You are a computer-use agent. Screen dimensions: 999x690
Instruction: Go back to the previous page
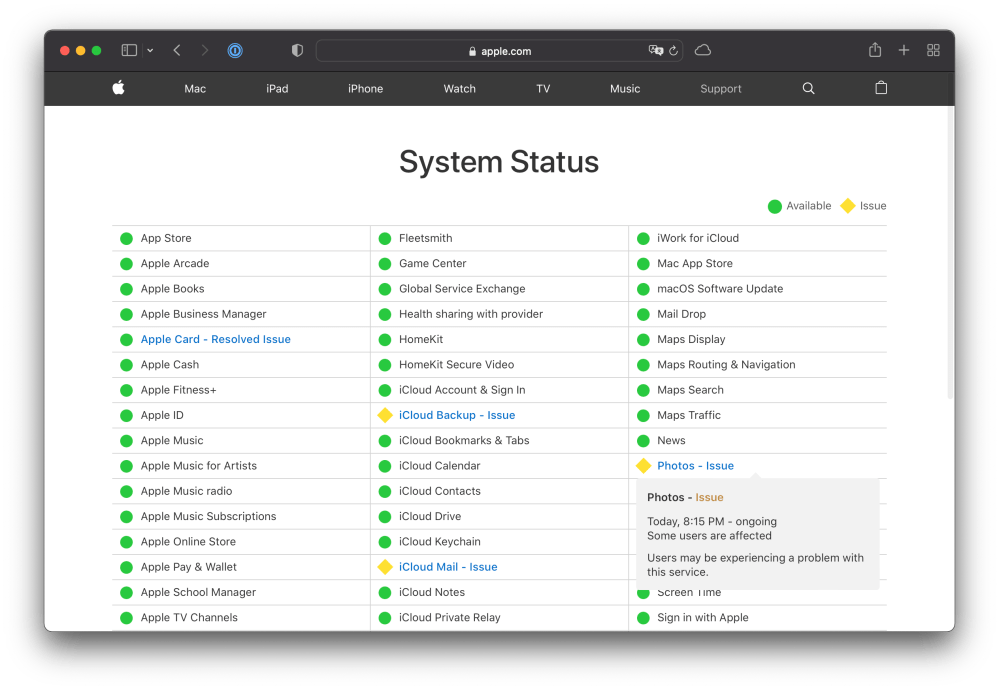tap(177, 50)
